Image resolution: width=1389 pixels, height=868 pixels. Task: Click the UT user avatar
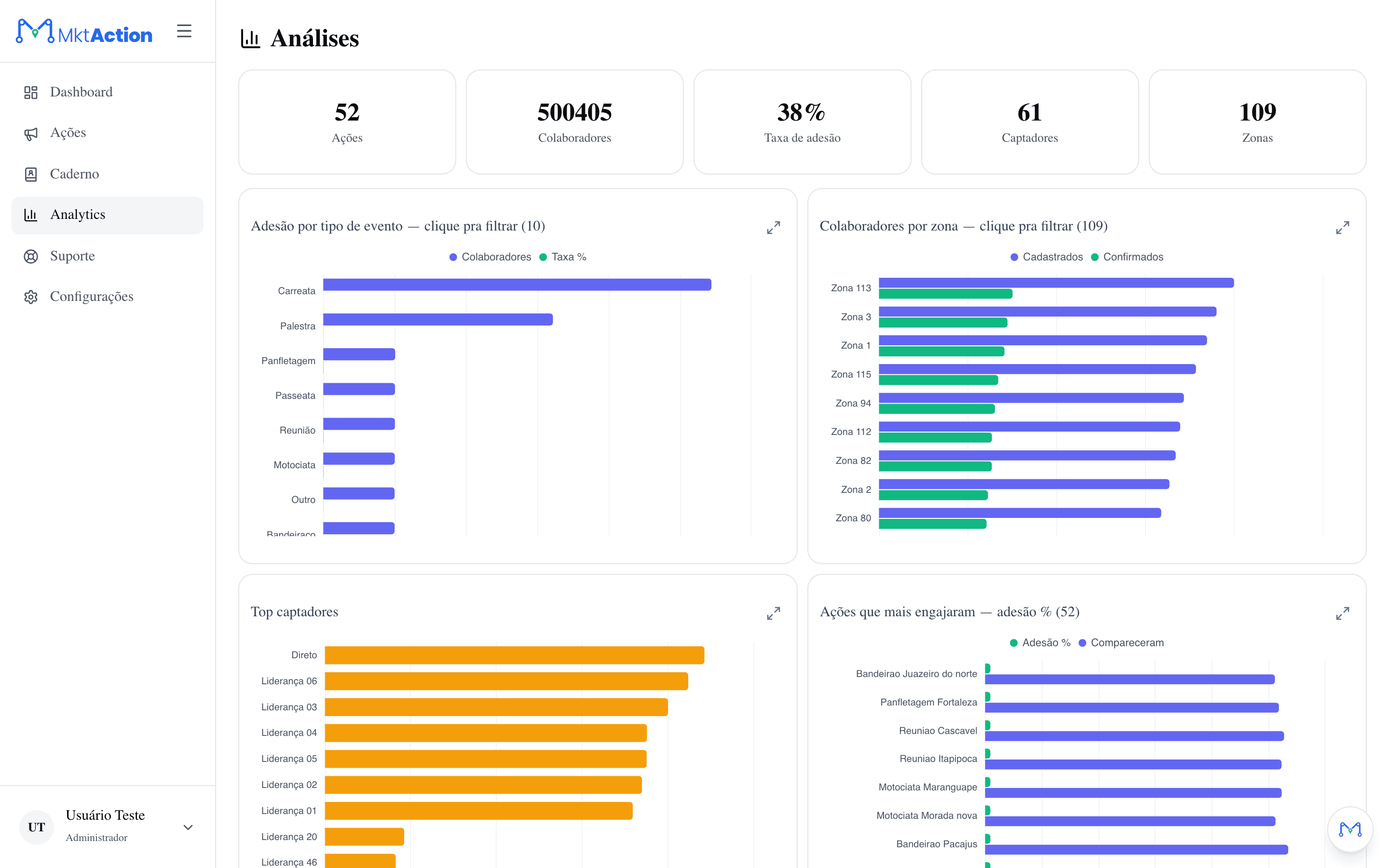point(36,827)
